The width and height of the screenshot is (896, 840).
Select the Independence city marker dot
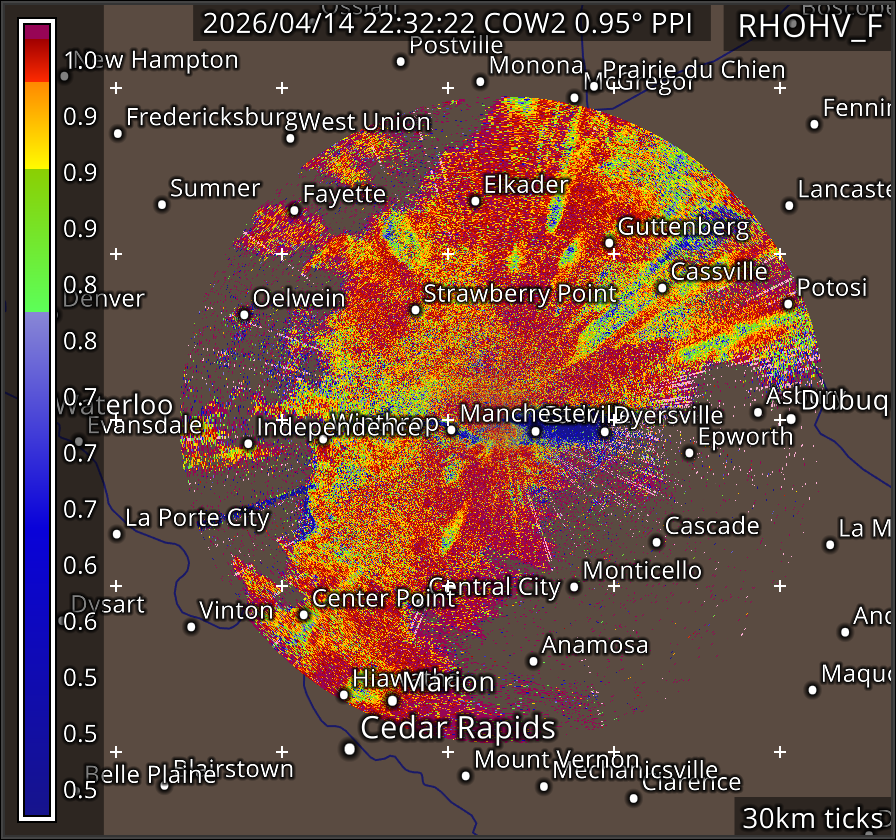pyautogui.click(x=248, y=444)
